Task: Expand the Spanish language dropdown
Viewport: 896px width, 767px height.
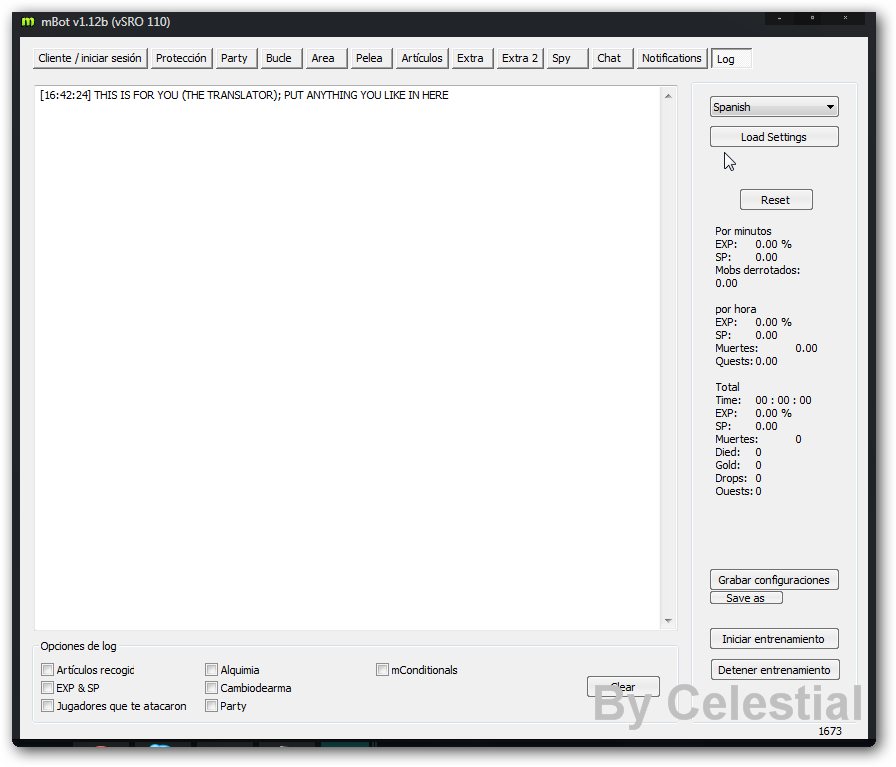Action: tap(774, 107)
